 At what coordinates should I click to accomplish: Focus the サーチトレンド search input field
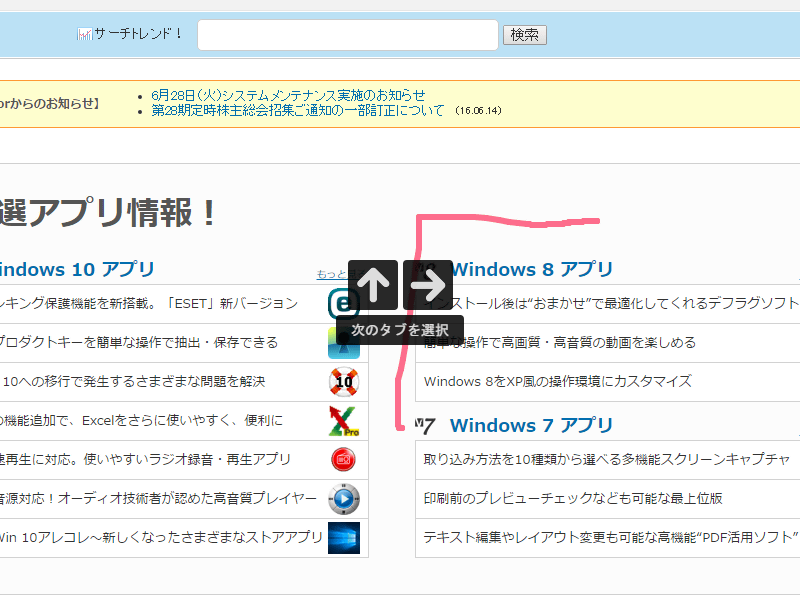(x=348, y=35)
